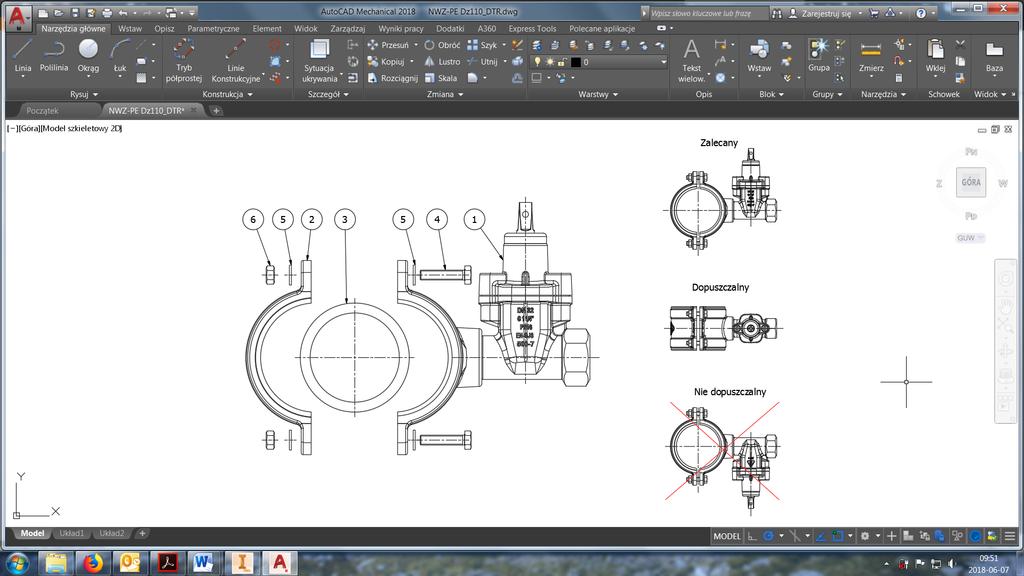
Task: Toggle object snap tracking in status bar
Action: (x=821, y=536)
